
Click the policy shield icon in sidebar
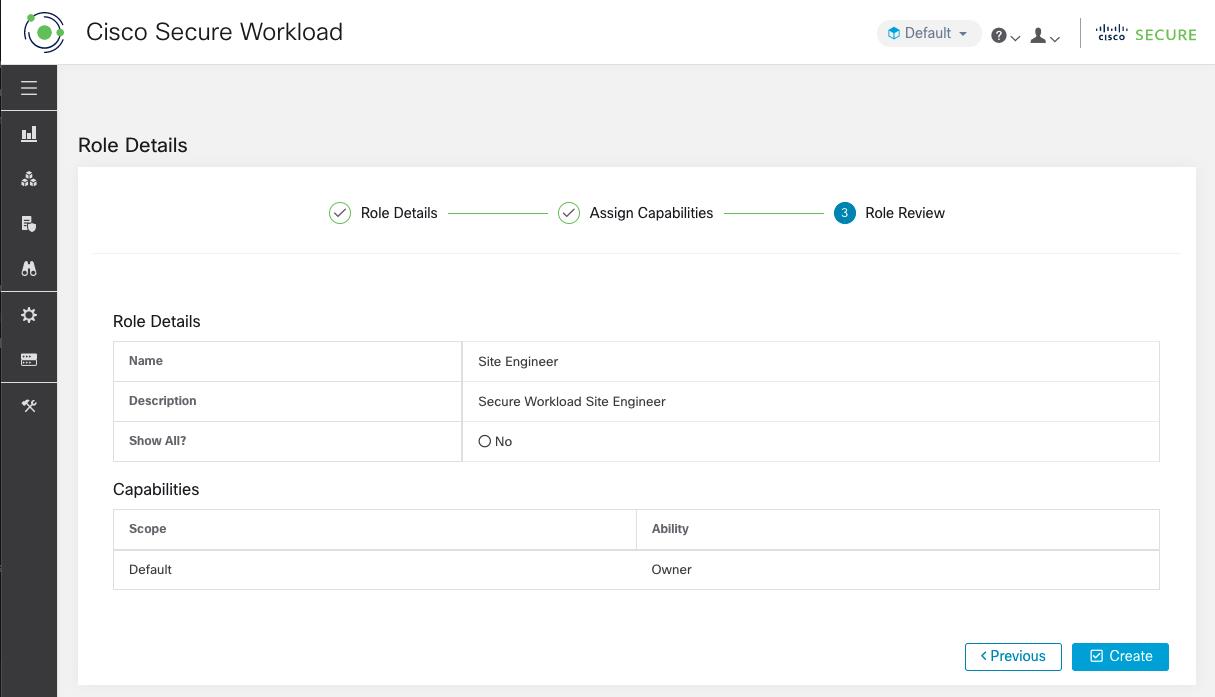(29, 224)
